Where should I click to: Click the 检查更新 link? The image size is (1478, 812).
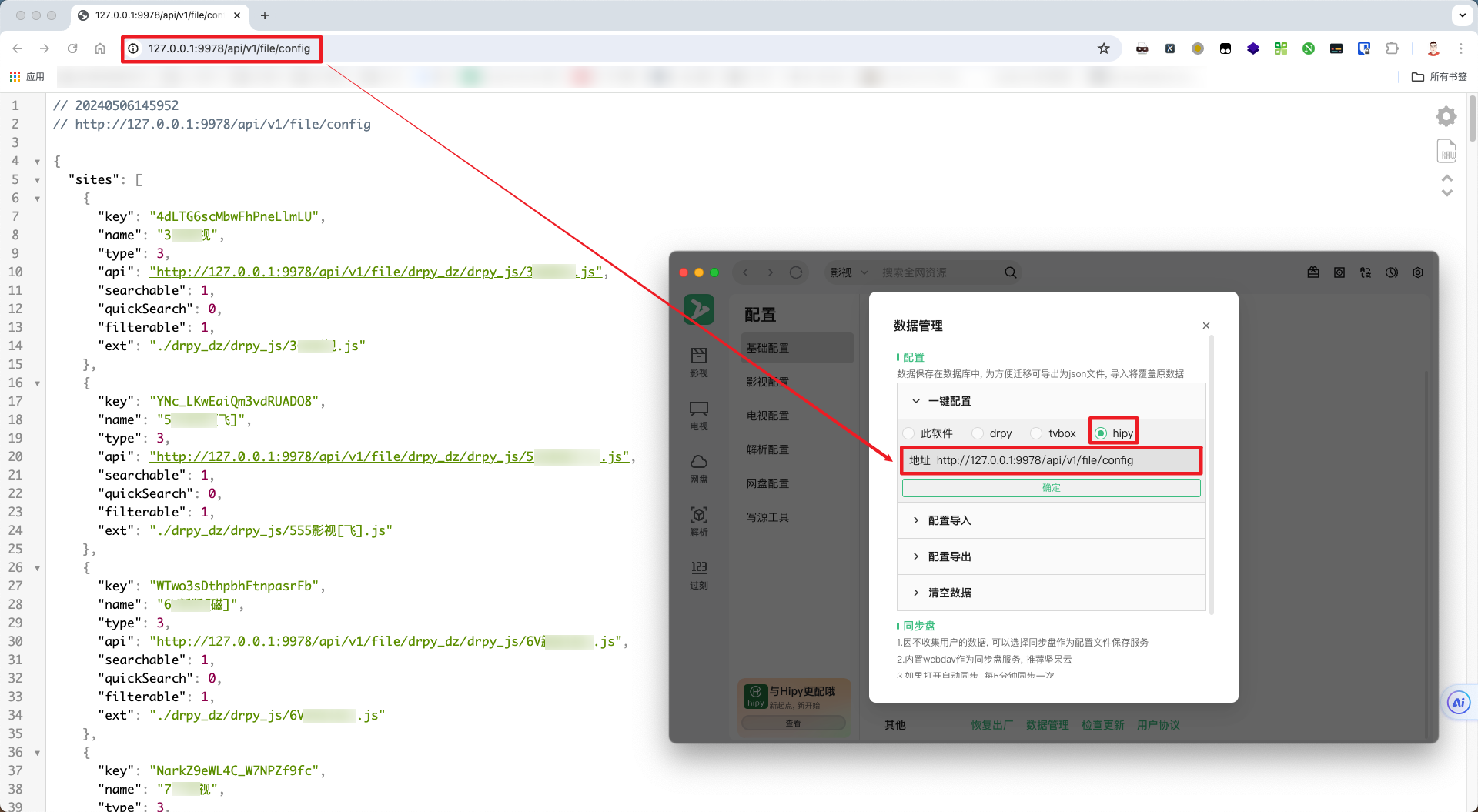point(1102,725)
